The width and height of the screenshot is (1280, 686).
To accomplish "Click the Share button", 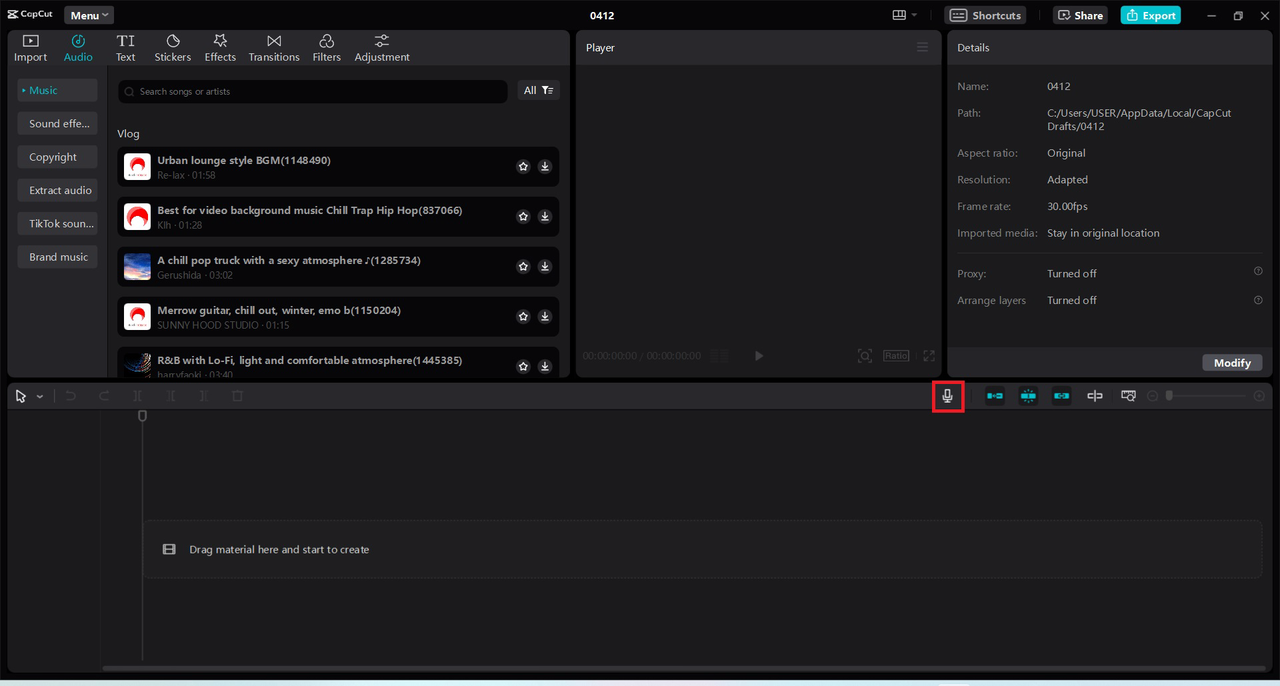I will pyautogui.click(x=1080, y=15).
